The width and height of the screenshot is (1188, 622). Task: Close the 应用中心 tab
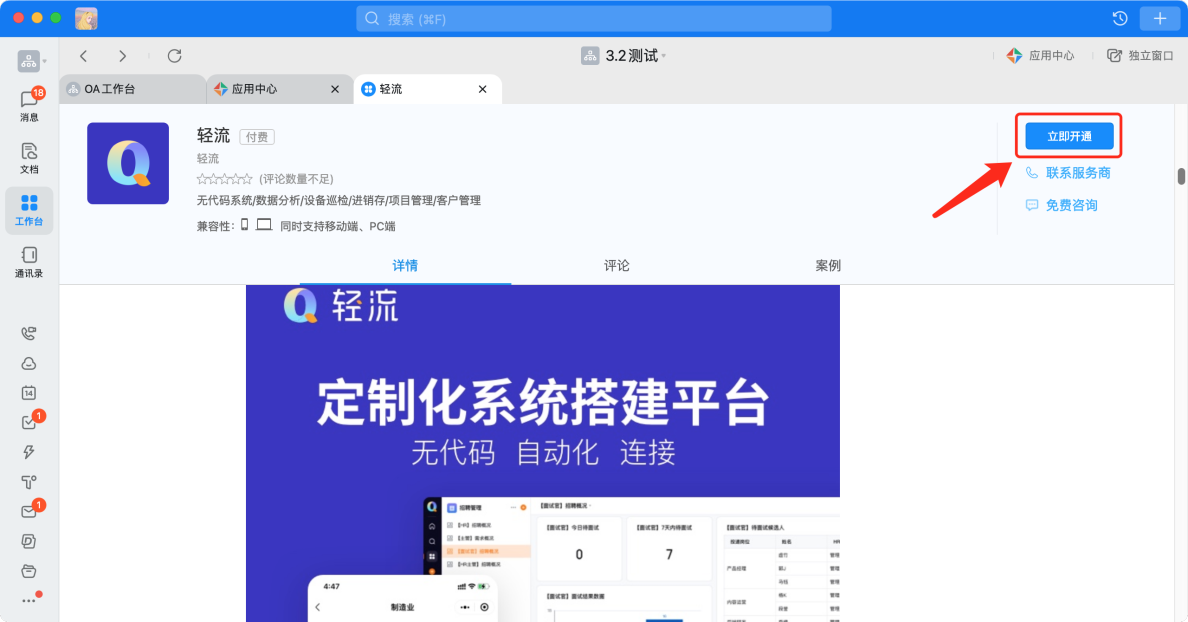[x=335, y=89]
